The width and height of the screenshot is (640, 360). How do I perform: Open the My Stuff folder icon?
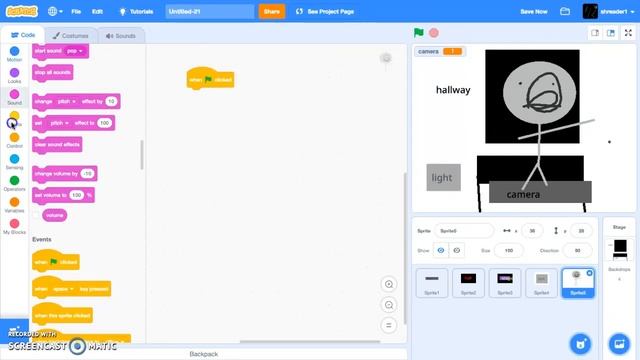(x=565, y=11)
